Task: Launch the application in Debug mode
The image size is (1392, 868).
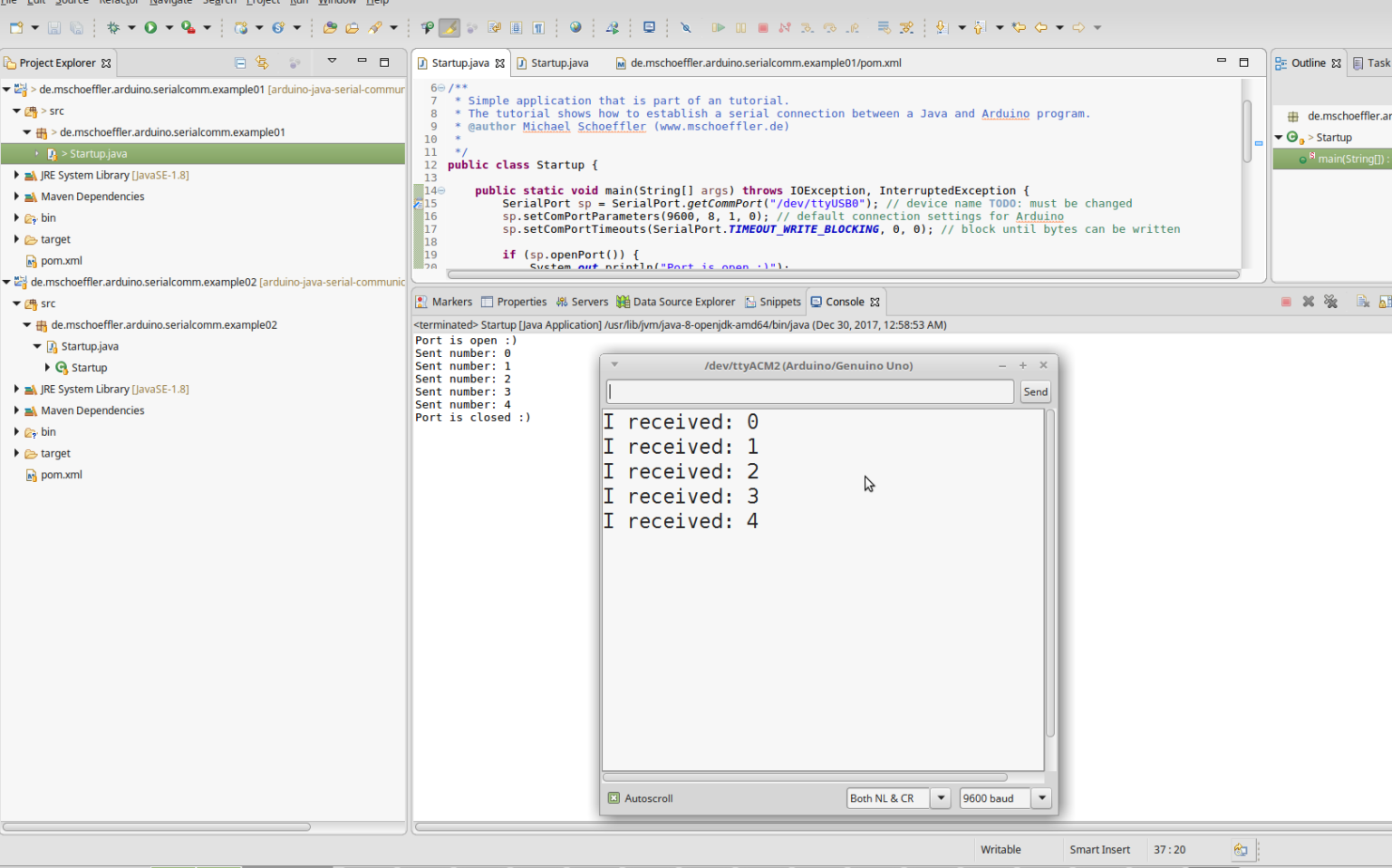Action: tap(113, 27)
